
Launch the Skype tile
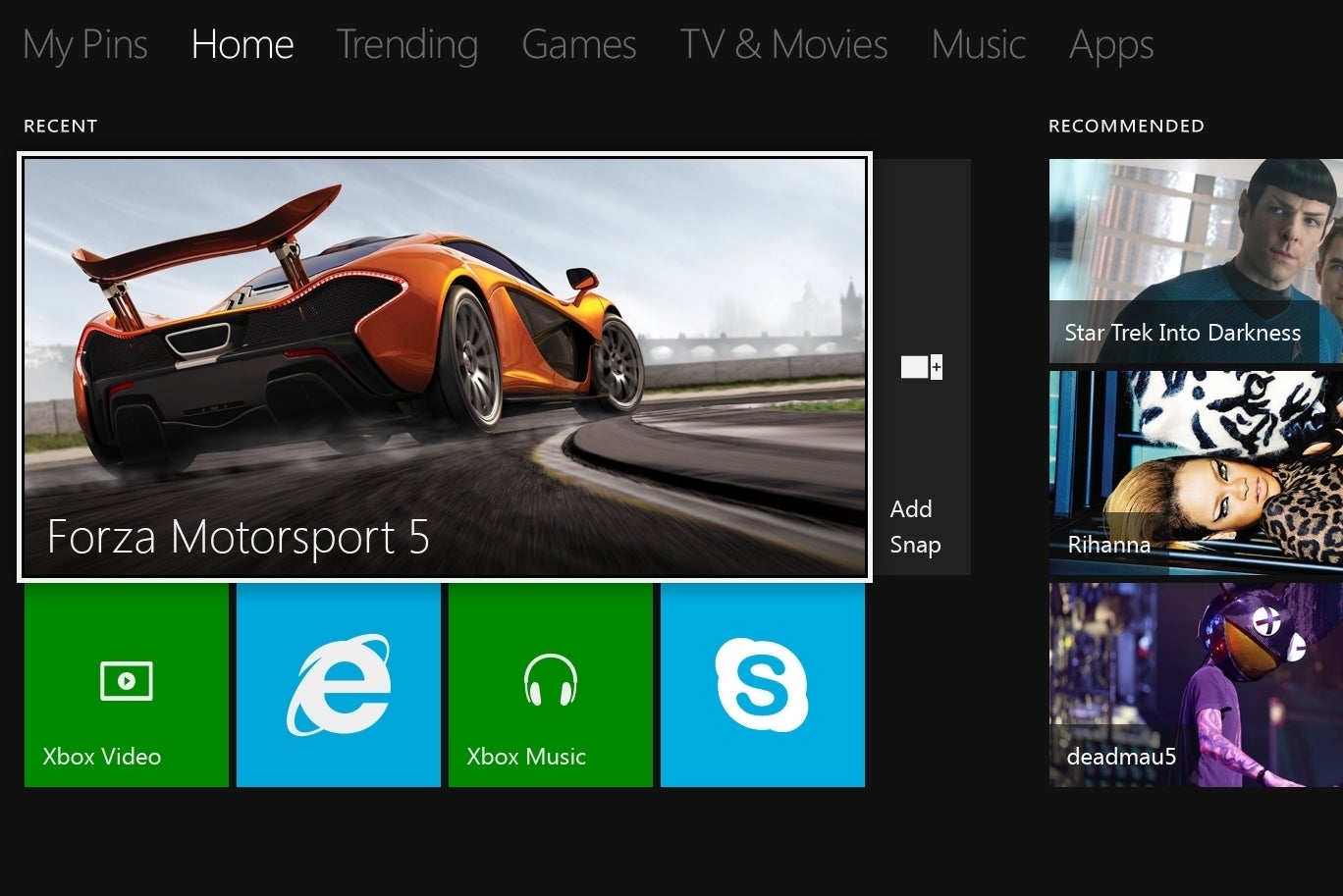(763, 685)
